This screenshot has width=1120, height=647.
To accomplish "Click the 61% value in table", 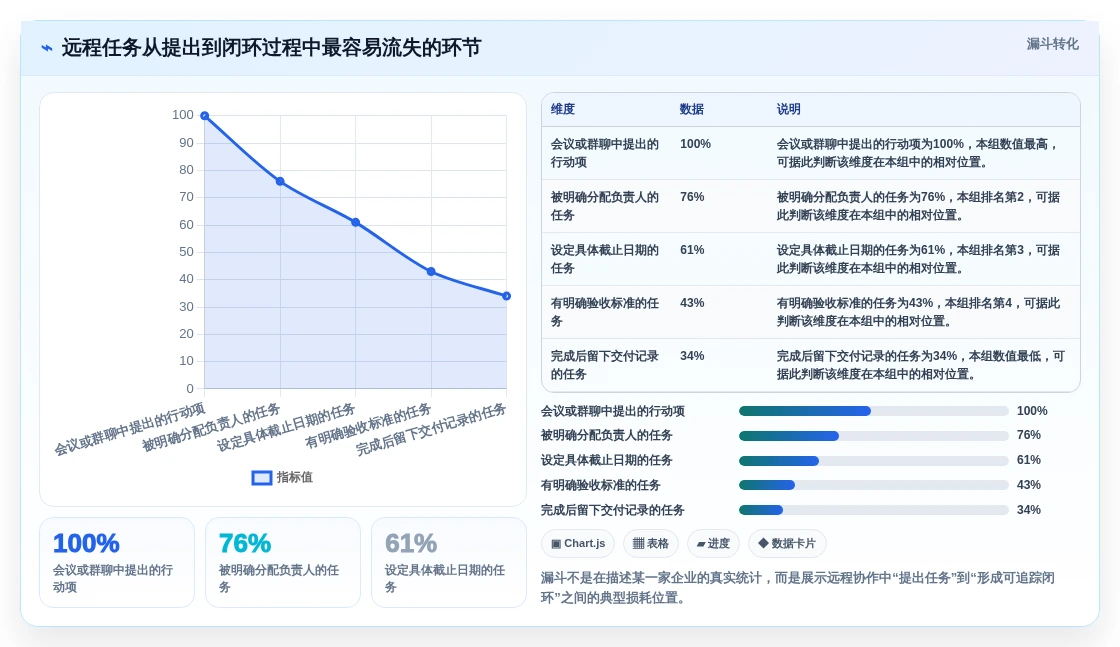I will pos(692,250).
